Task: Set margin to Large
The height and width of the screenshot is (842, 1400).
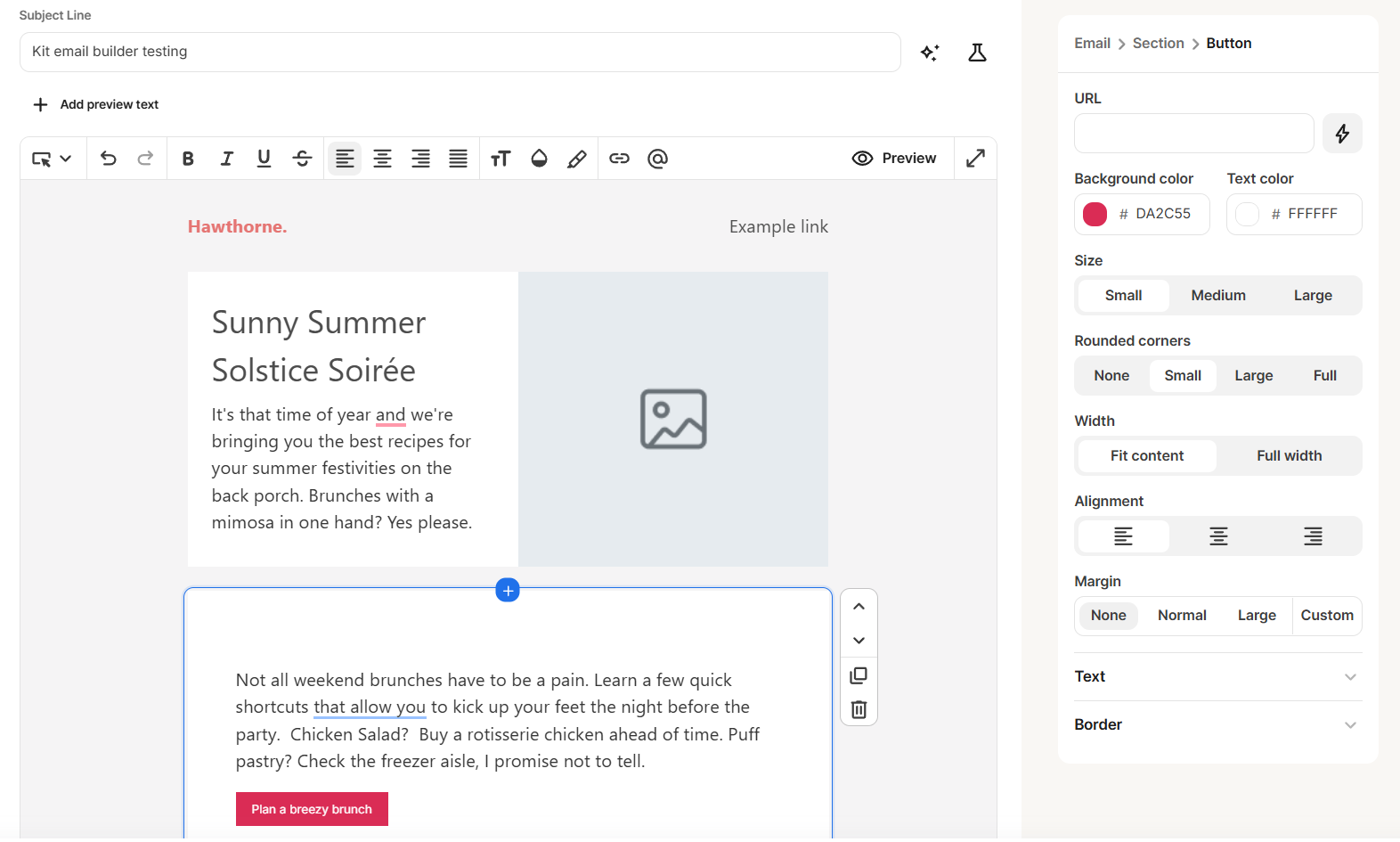Action: (x=1257, y=616)
